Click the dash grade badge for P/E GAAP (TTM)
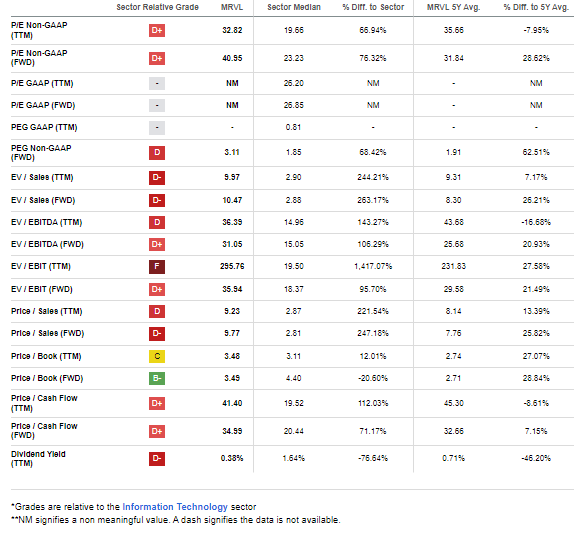579x533 pixels. pos(157,83)
